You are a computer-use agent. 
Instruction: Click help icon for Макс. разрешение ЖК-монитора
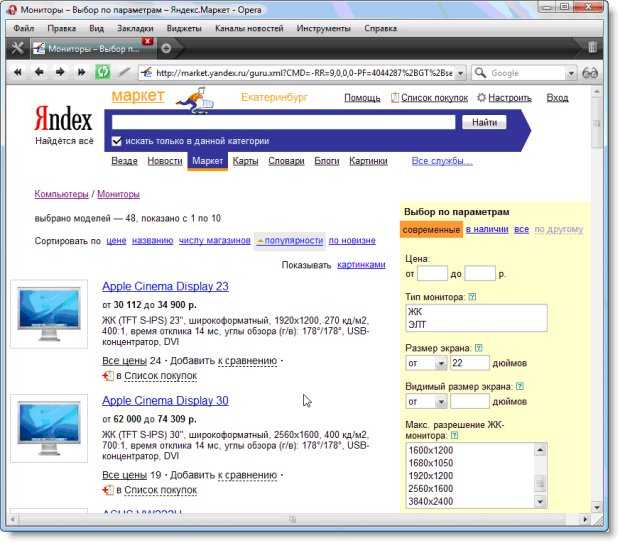point(455,435)
